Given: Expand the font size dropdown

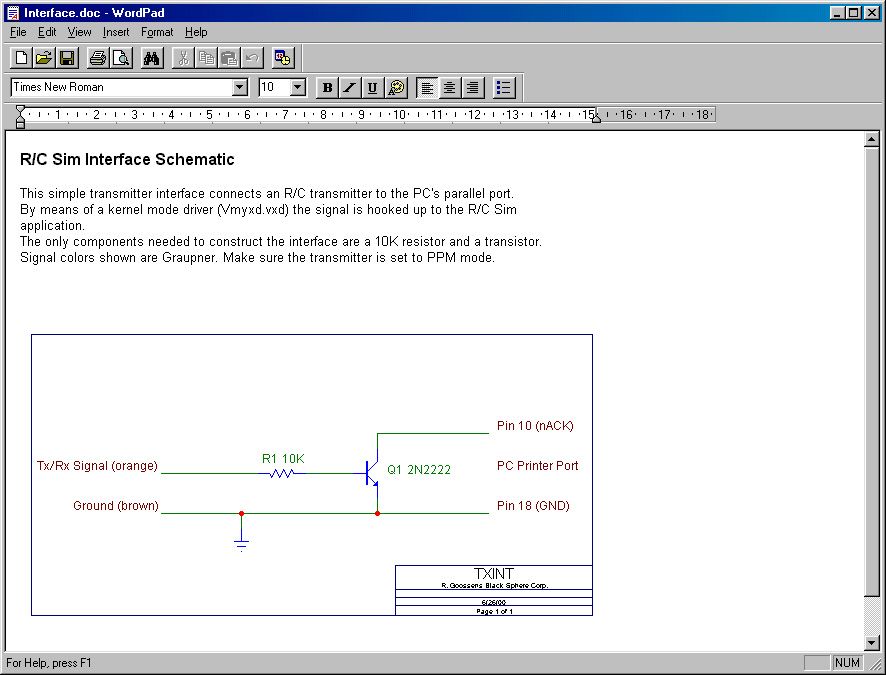Looking at the screenshot, I should [297, 88].
